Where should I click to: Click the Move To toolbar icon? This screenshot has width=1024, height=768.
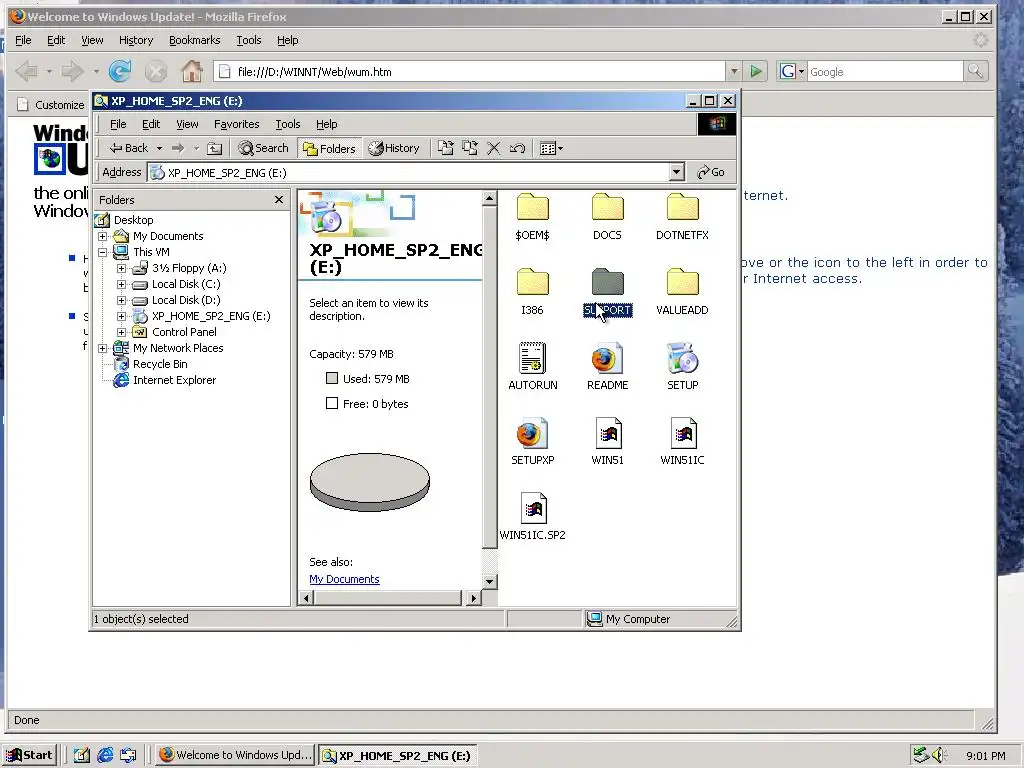[445, 148]
